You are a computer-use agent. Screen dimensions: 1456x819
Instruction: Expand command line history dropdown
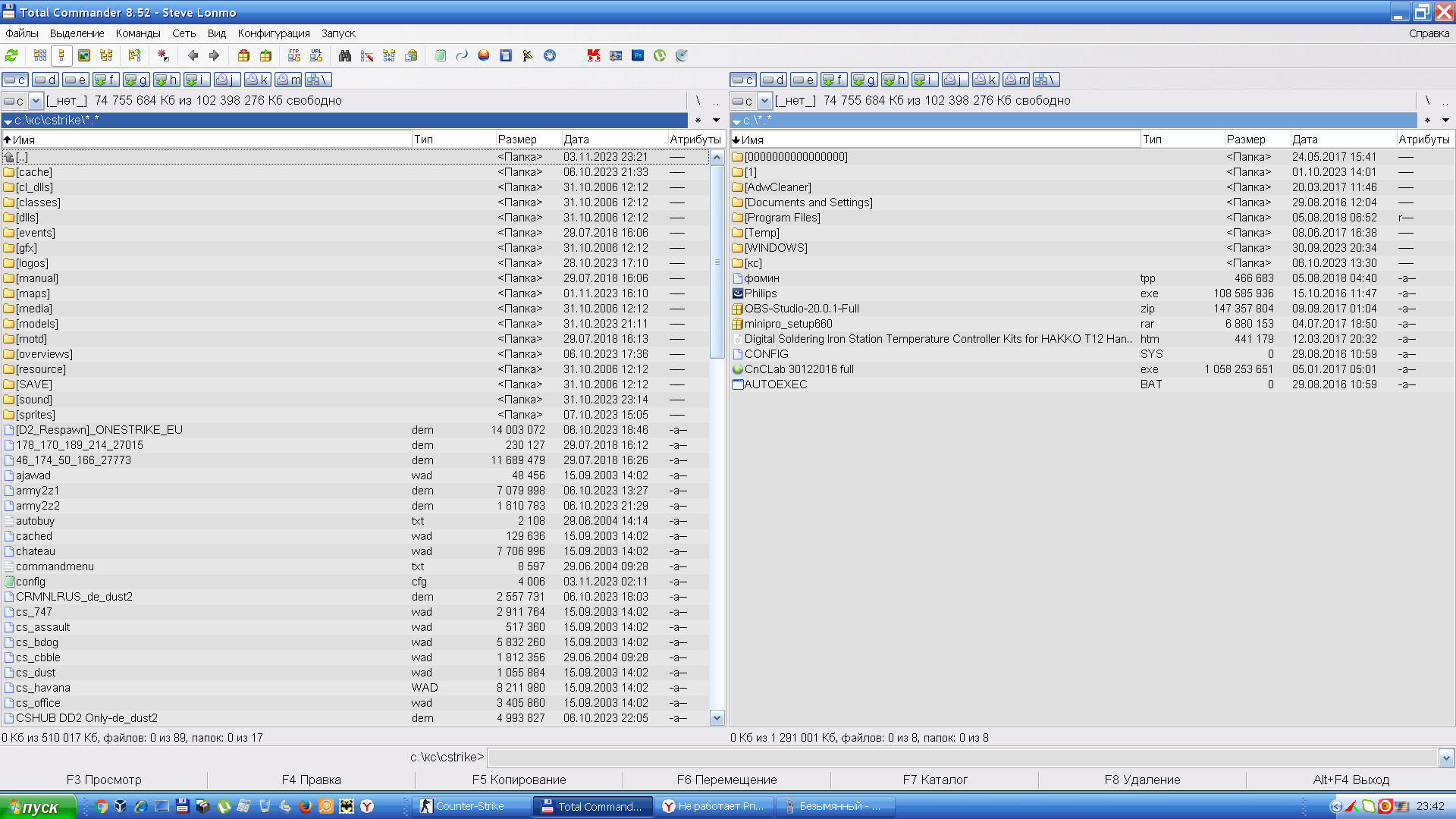click(1446, 757)
